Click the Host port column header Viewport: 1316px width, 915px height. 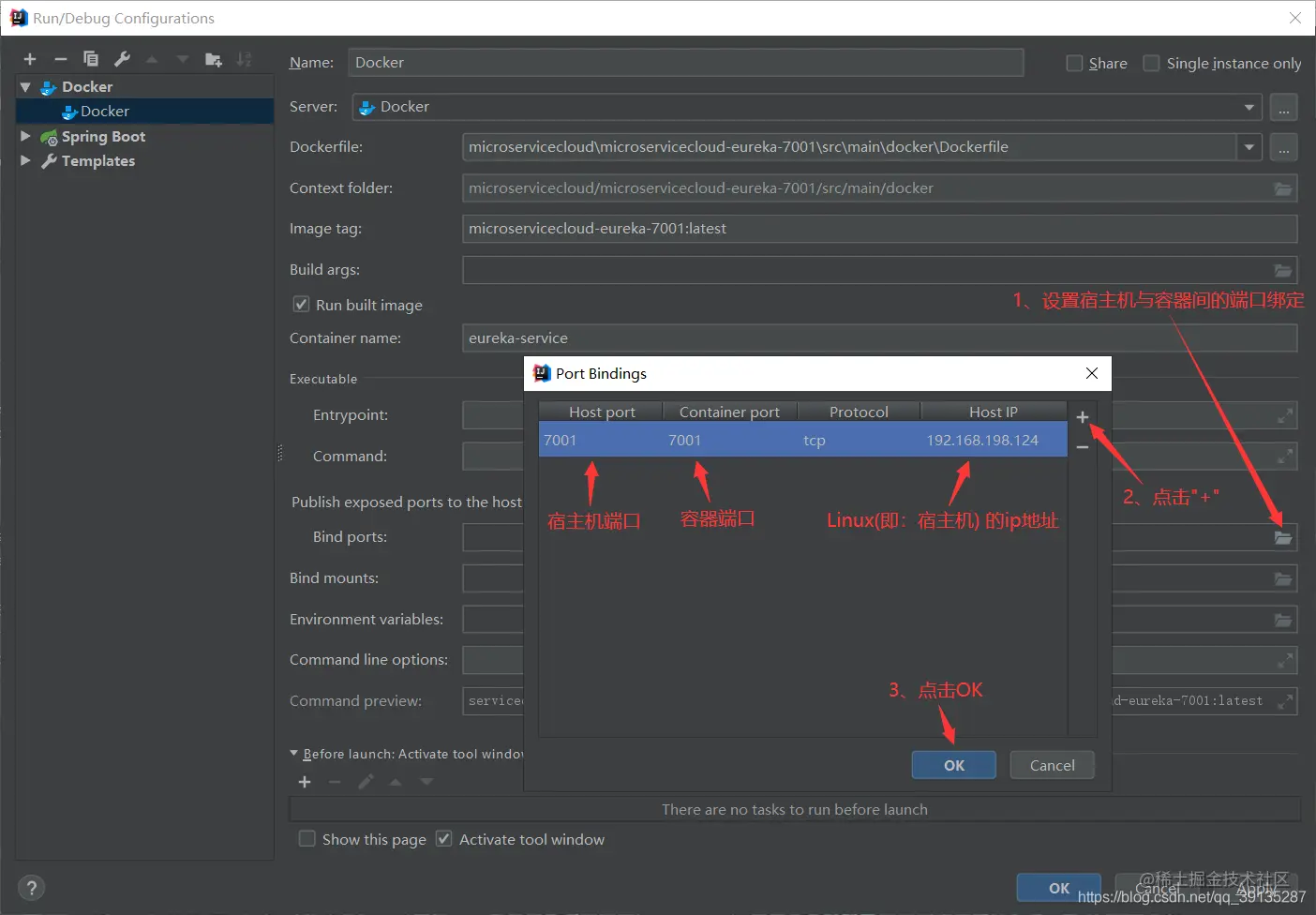[x=601, y=412]
